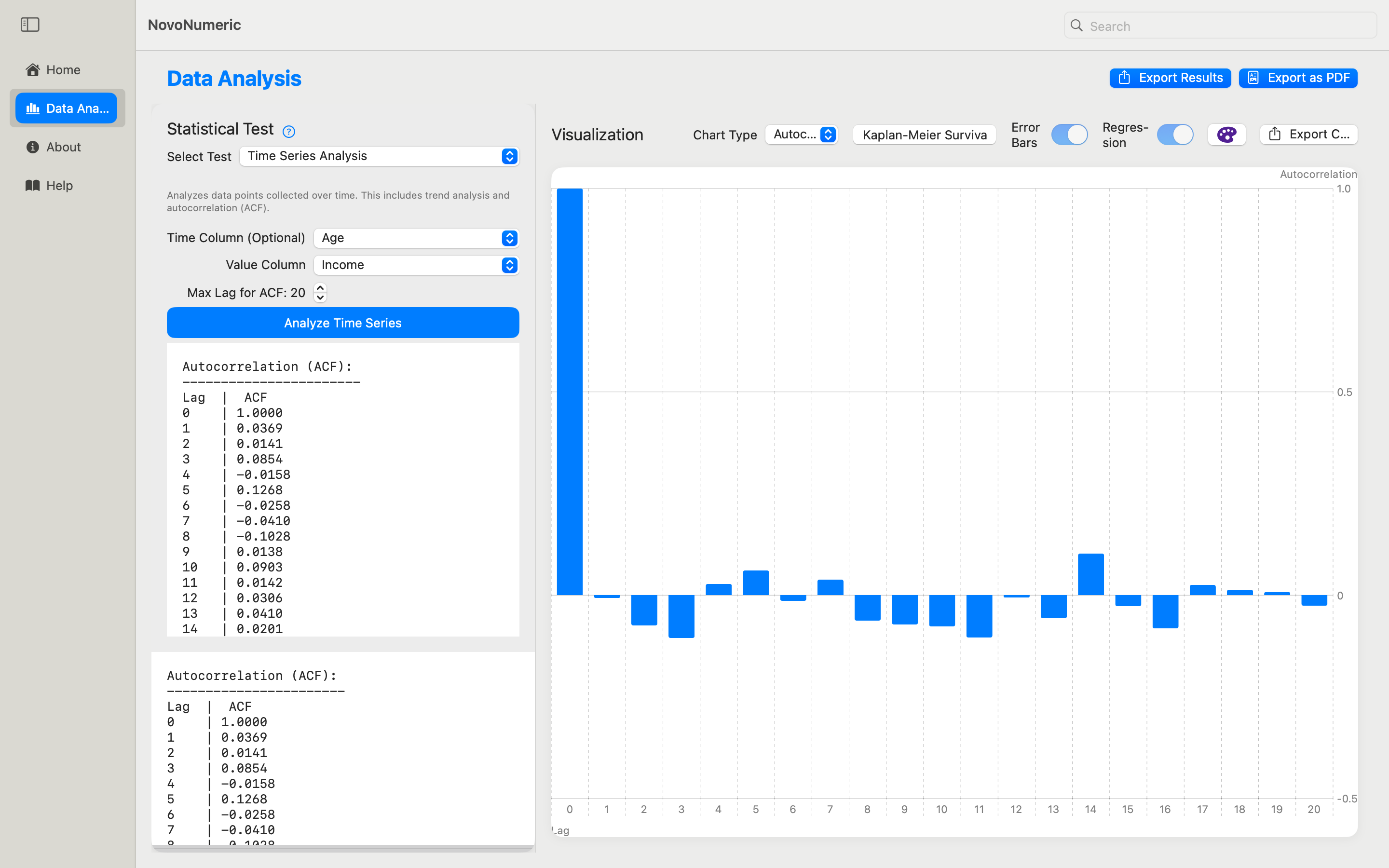Click the Export Chart share icon
The image size is (1389, 868).
[1275, 135]
